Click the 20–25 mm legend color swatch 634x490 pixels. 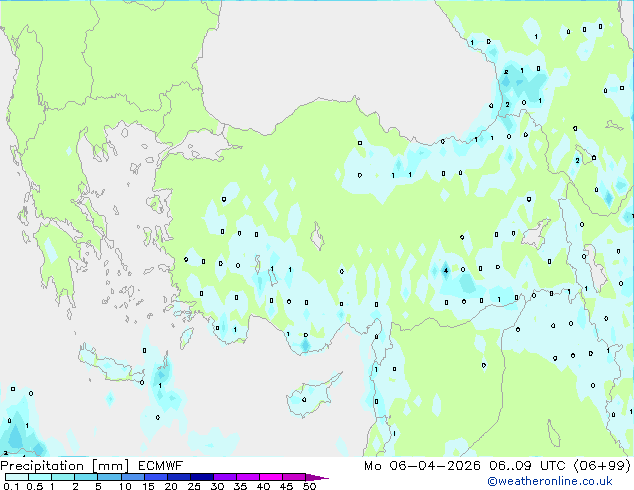(179, 477)
